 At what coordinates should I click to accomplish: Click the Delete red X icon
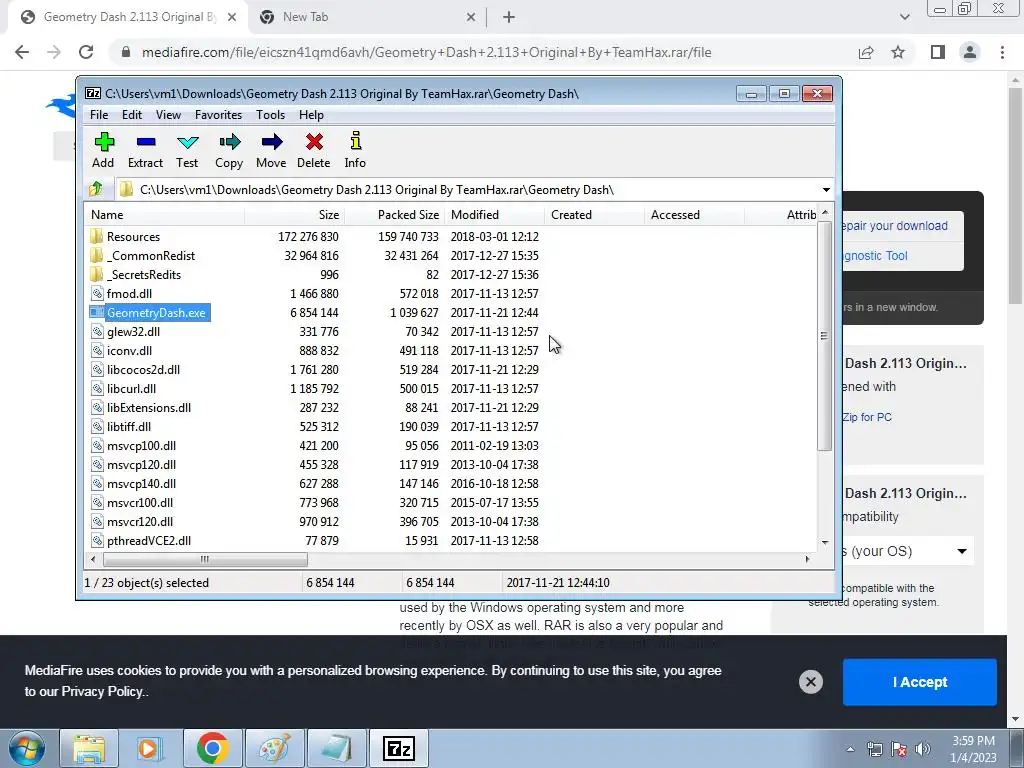click(314, 142)
